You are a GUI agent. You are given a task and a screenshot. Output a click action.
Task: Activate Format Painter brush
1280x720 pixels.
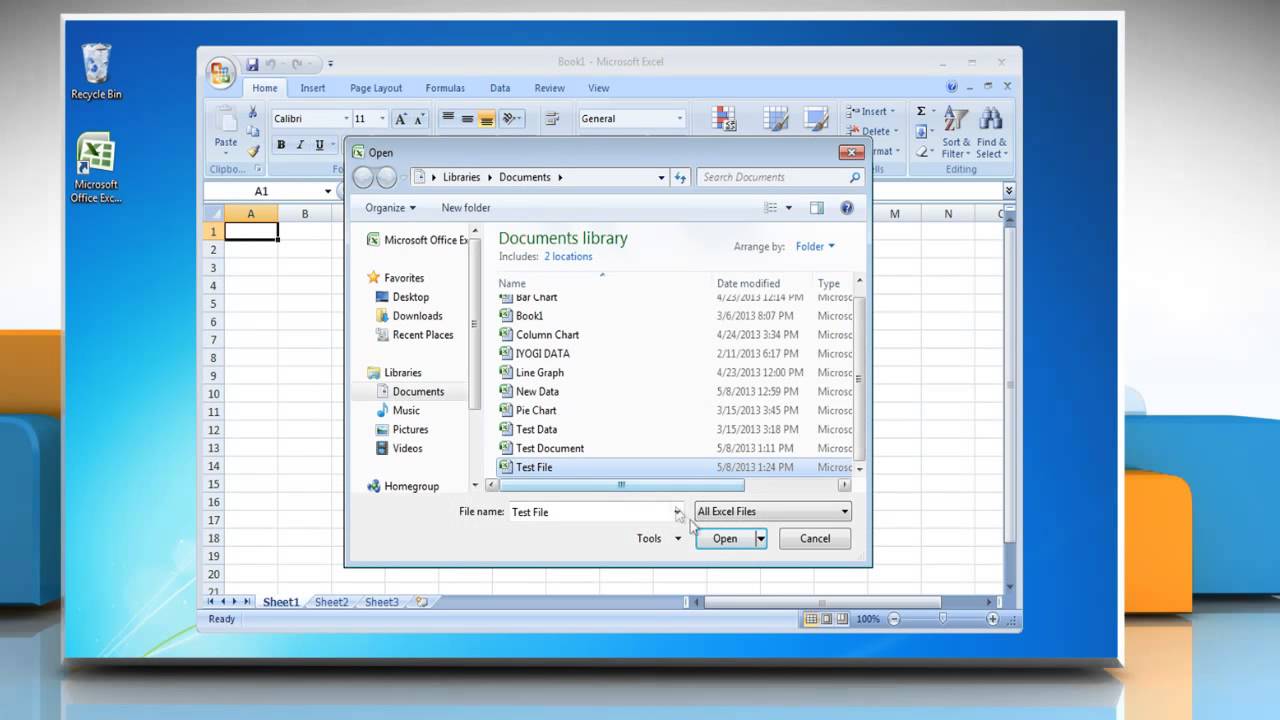click(x=253, y=150)
